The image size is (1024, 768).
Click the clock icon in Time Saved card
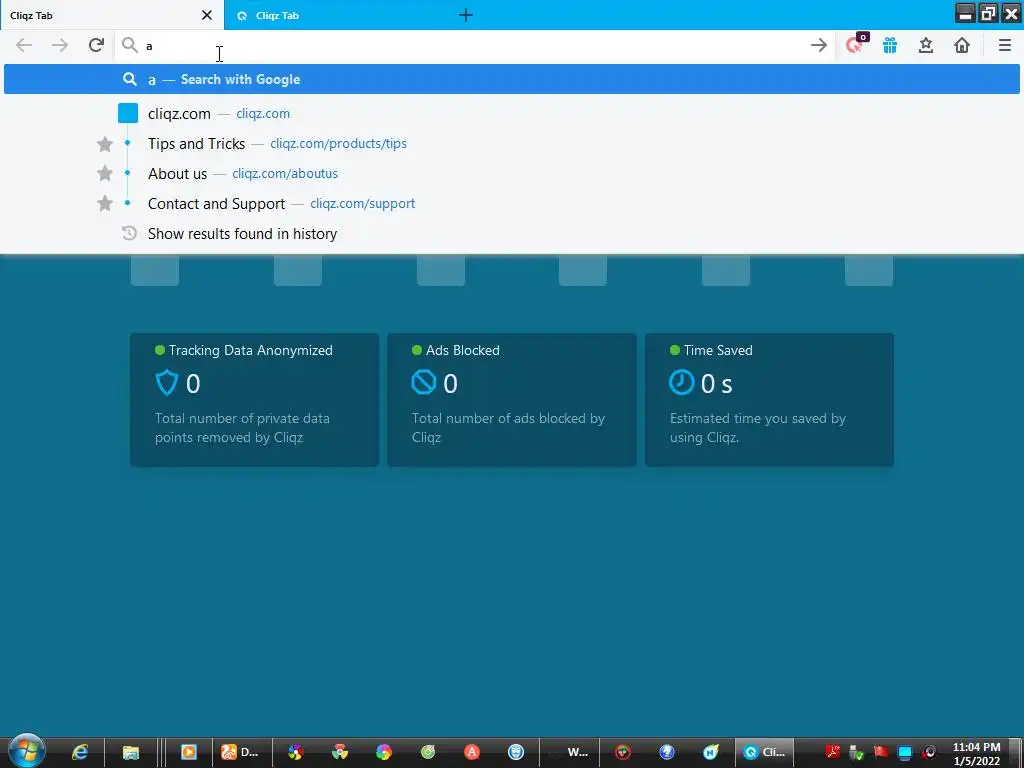point(681,382)
